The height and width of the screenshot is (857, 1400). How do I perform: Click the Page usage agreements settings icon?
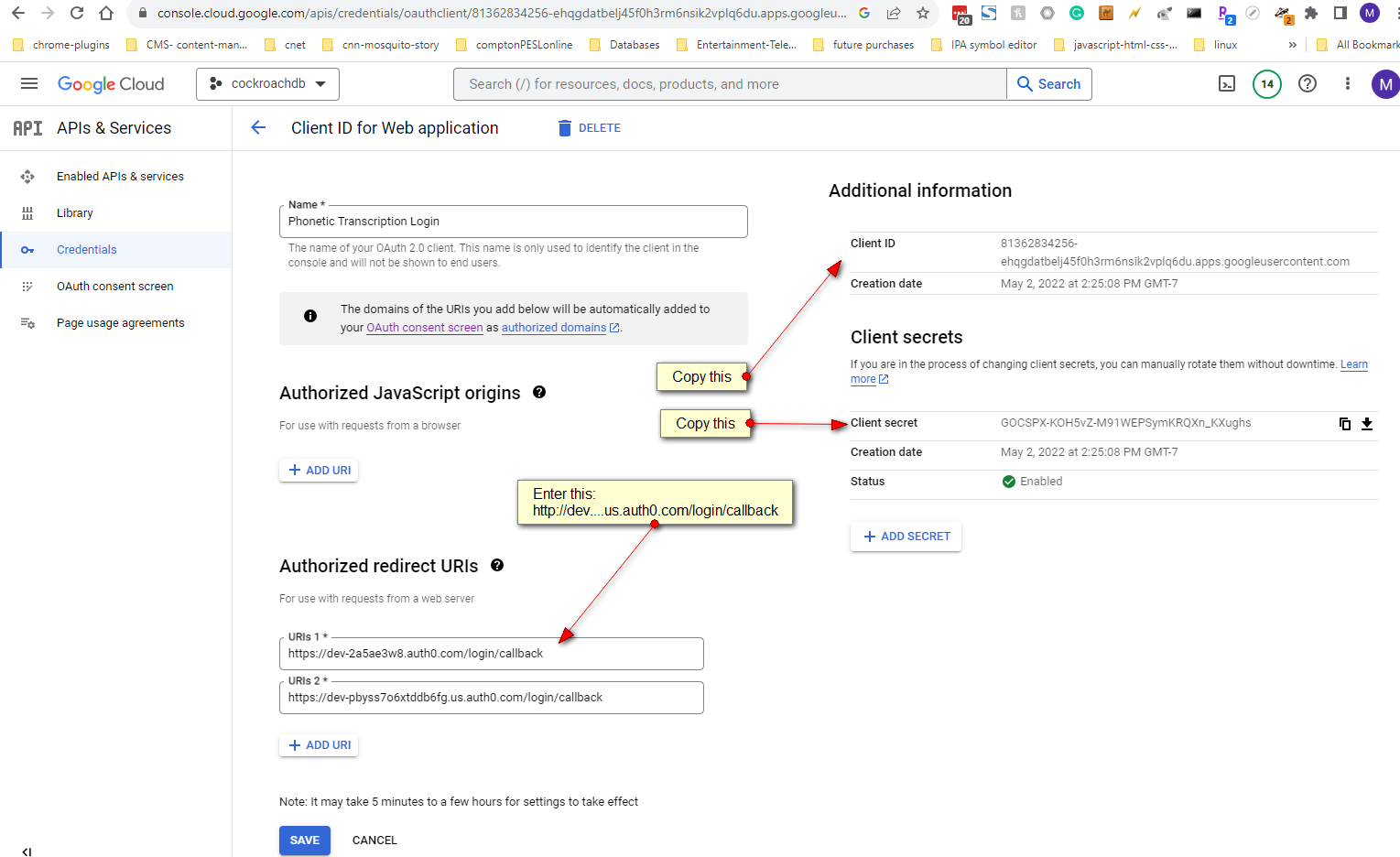[x=27, y=323]
